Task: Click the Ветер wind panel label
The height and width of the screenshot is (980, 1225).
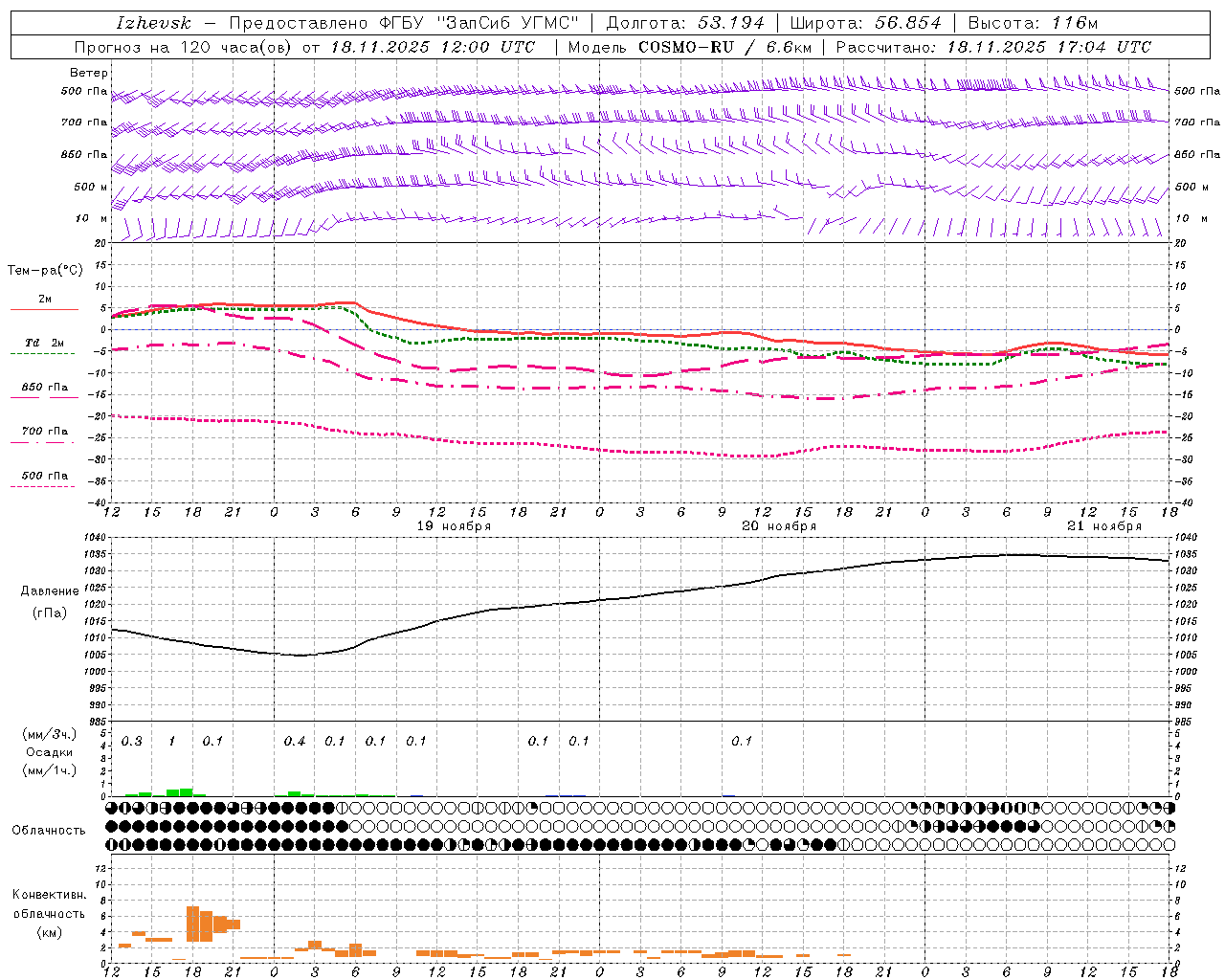Action: pyautogui.click(x=88, y=73)
